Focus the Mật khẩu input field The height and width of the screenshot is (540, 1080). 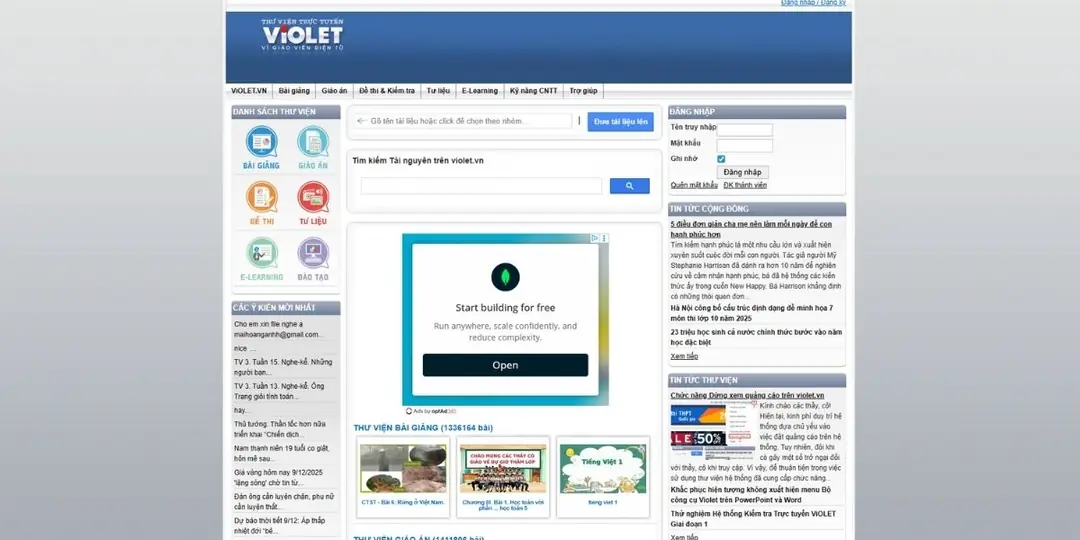click(x=745, y=146)
